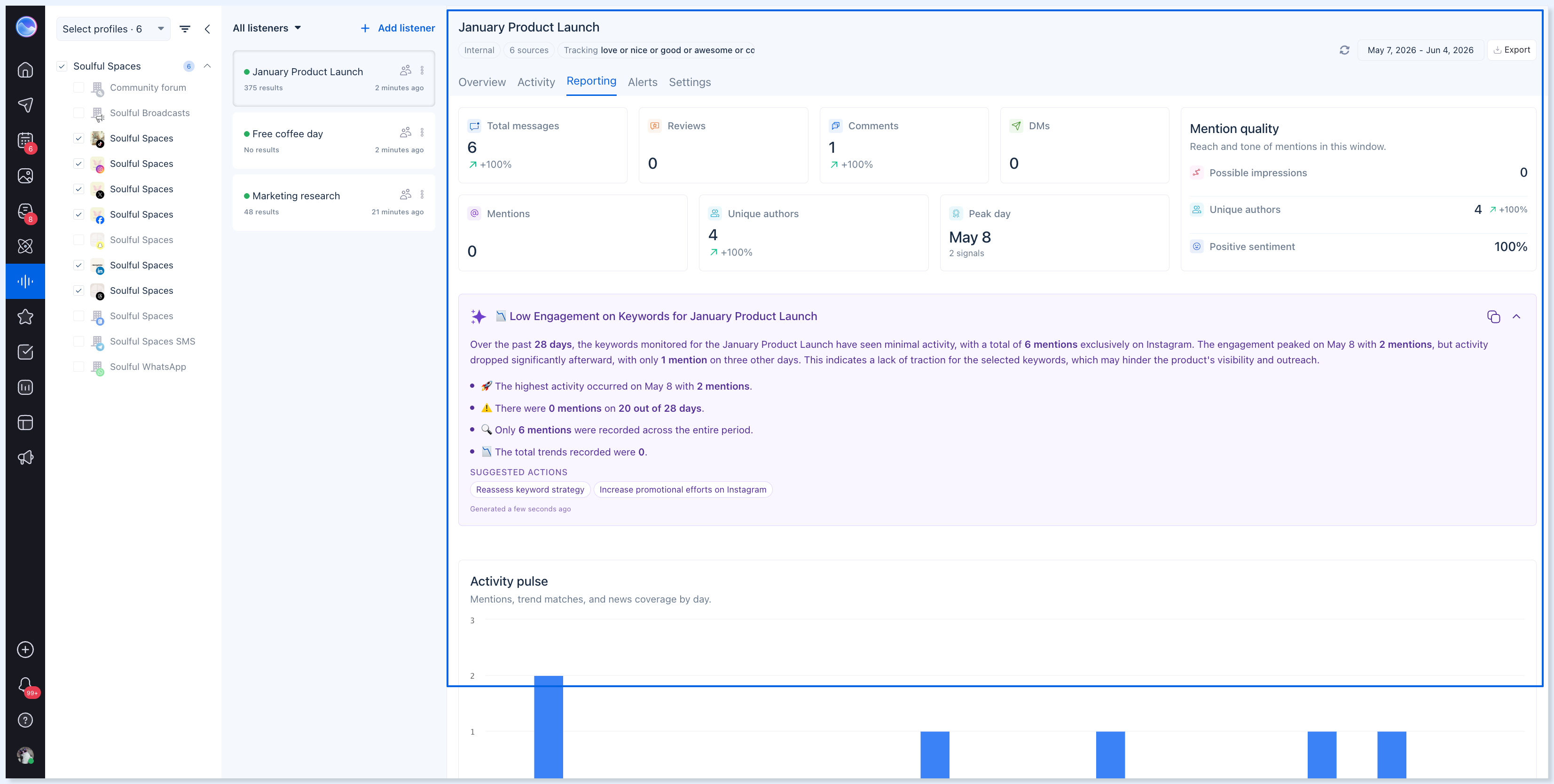
Task: Uncheck the Soulful Spaces group checkbox
Action: (62, 66)
